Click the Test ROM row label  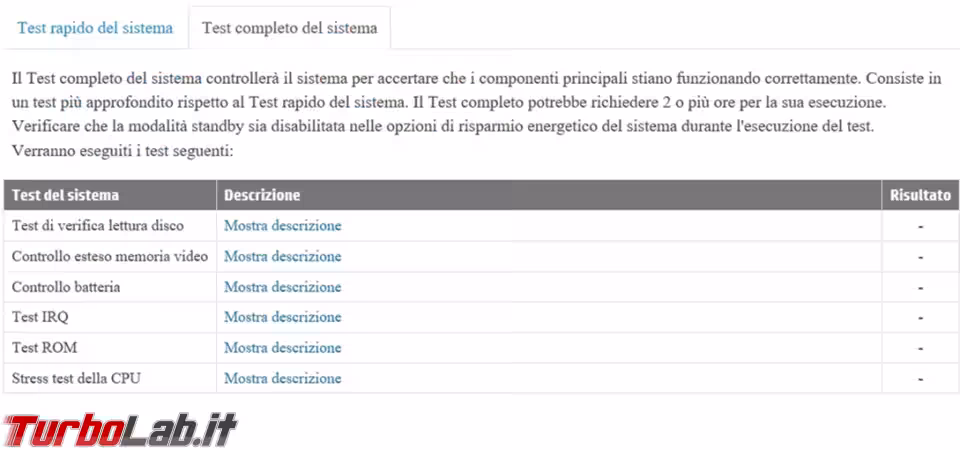(x=45, y=348)
